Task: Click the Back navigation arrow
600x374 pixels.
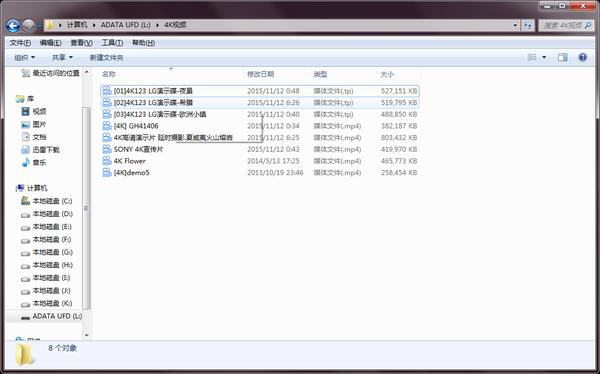Action: [13, 26]
